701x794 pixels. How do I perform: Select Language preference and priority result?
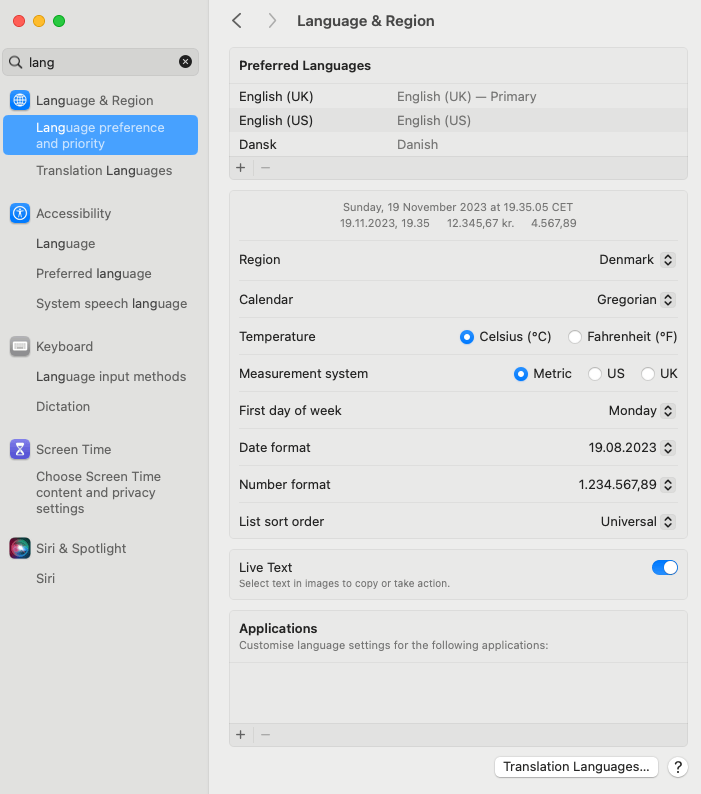[x=100, y=135]
